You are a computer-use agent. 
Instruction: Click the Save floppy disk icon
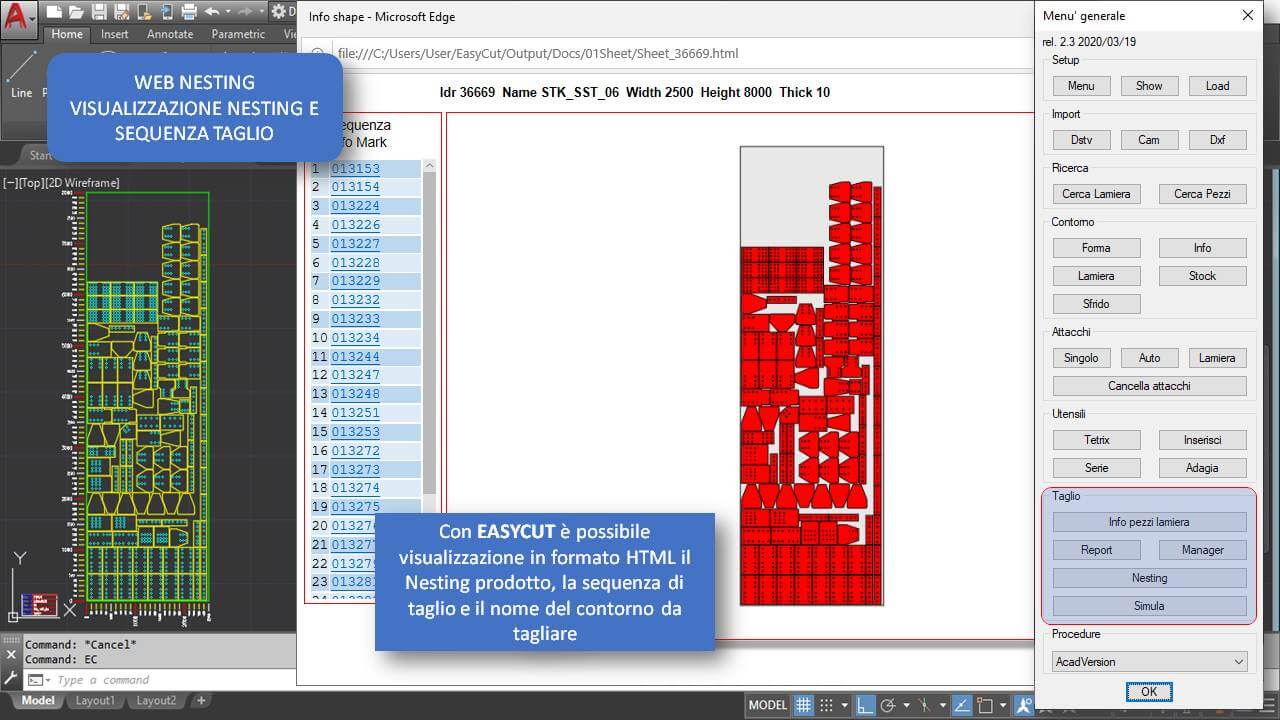pos(99,12)
